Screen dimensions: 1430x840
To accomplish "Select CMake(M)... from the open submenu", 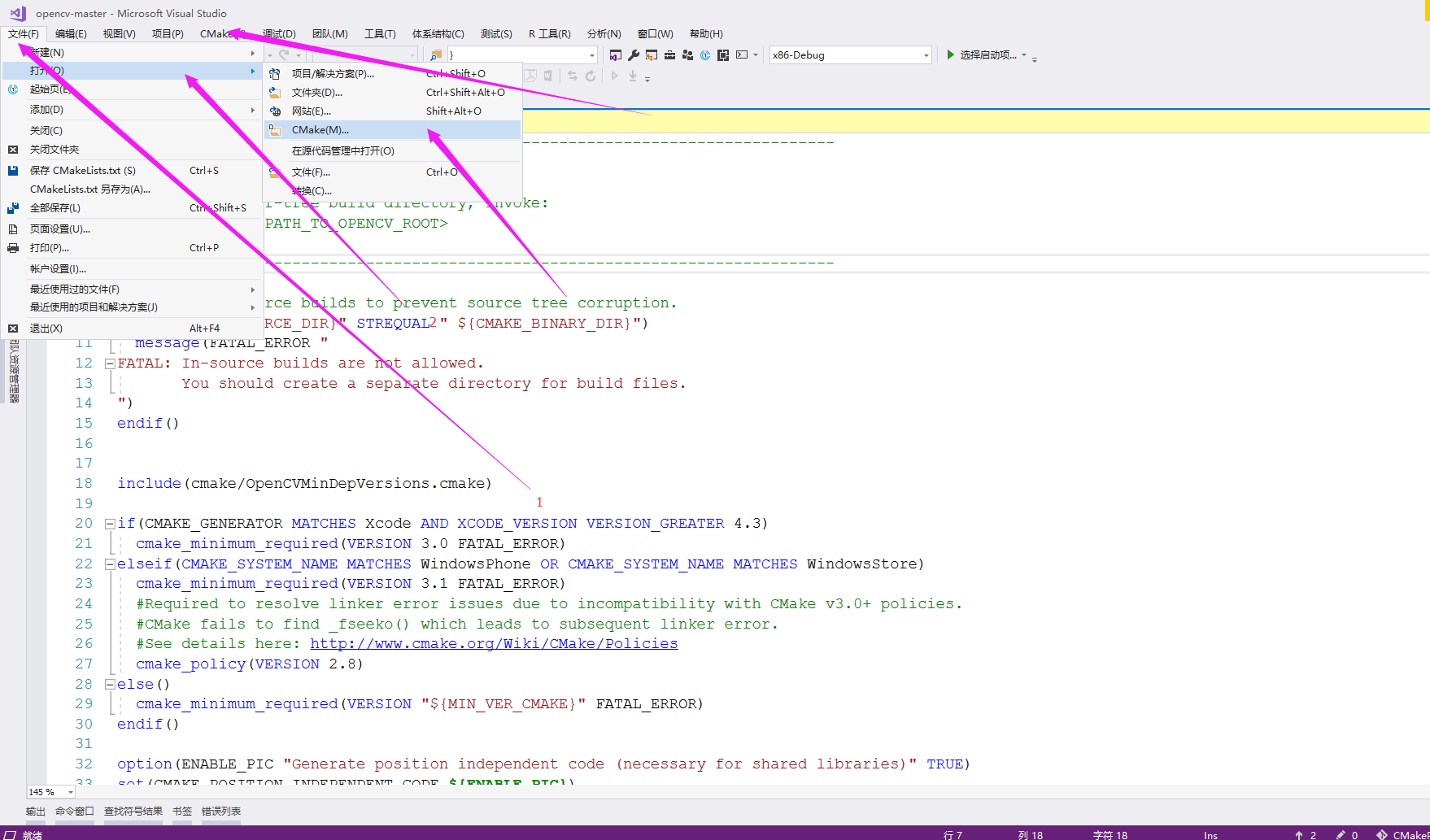I will pos(320,129).
